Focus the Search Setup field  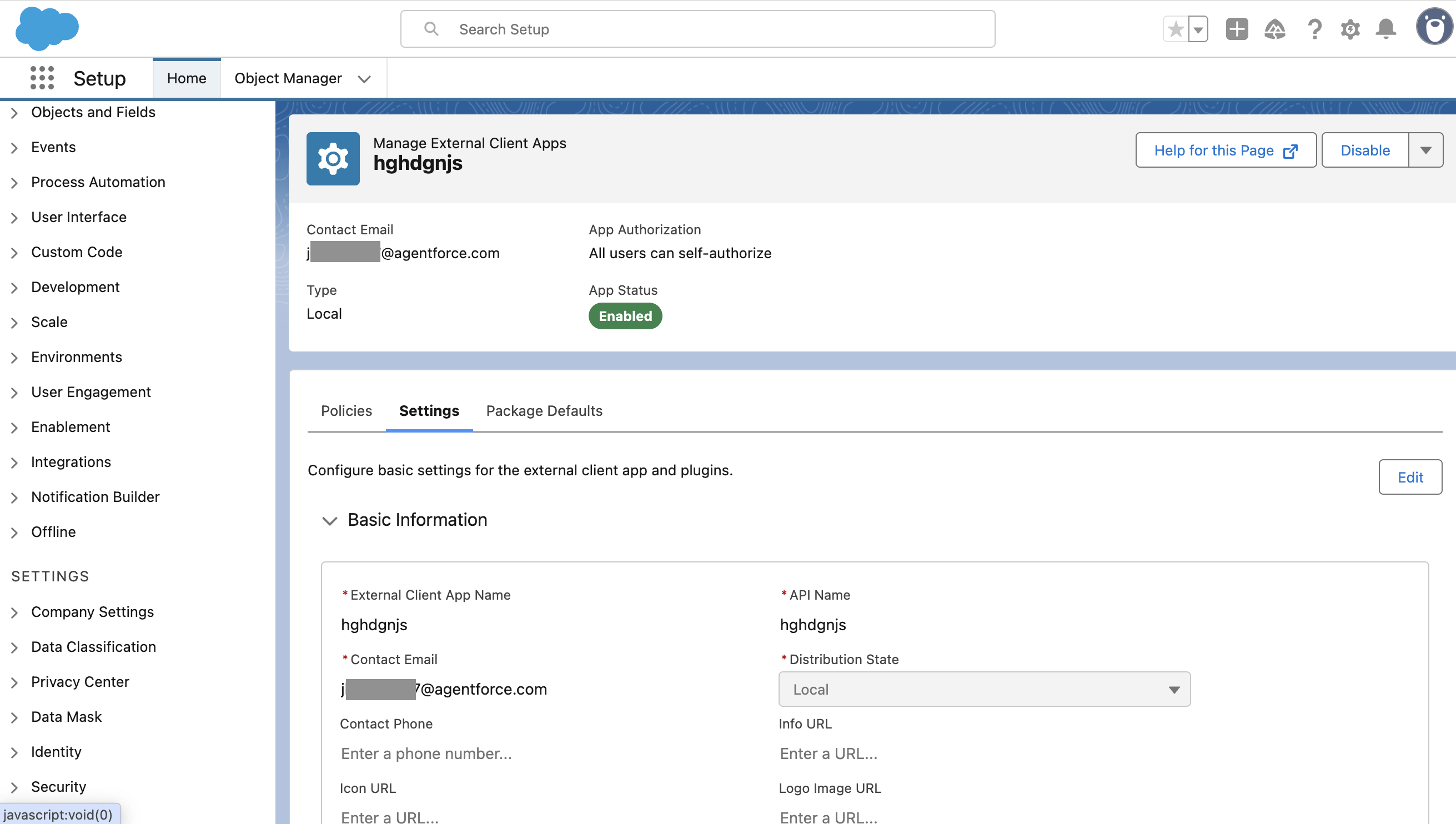[697, 29]
